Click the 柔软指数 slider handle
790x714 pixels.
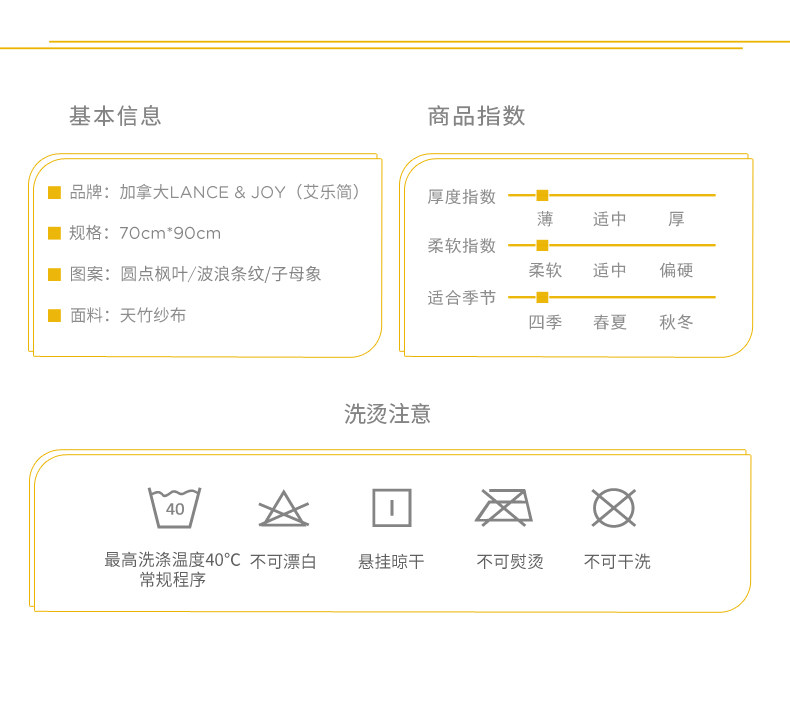pos(542,245)
